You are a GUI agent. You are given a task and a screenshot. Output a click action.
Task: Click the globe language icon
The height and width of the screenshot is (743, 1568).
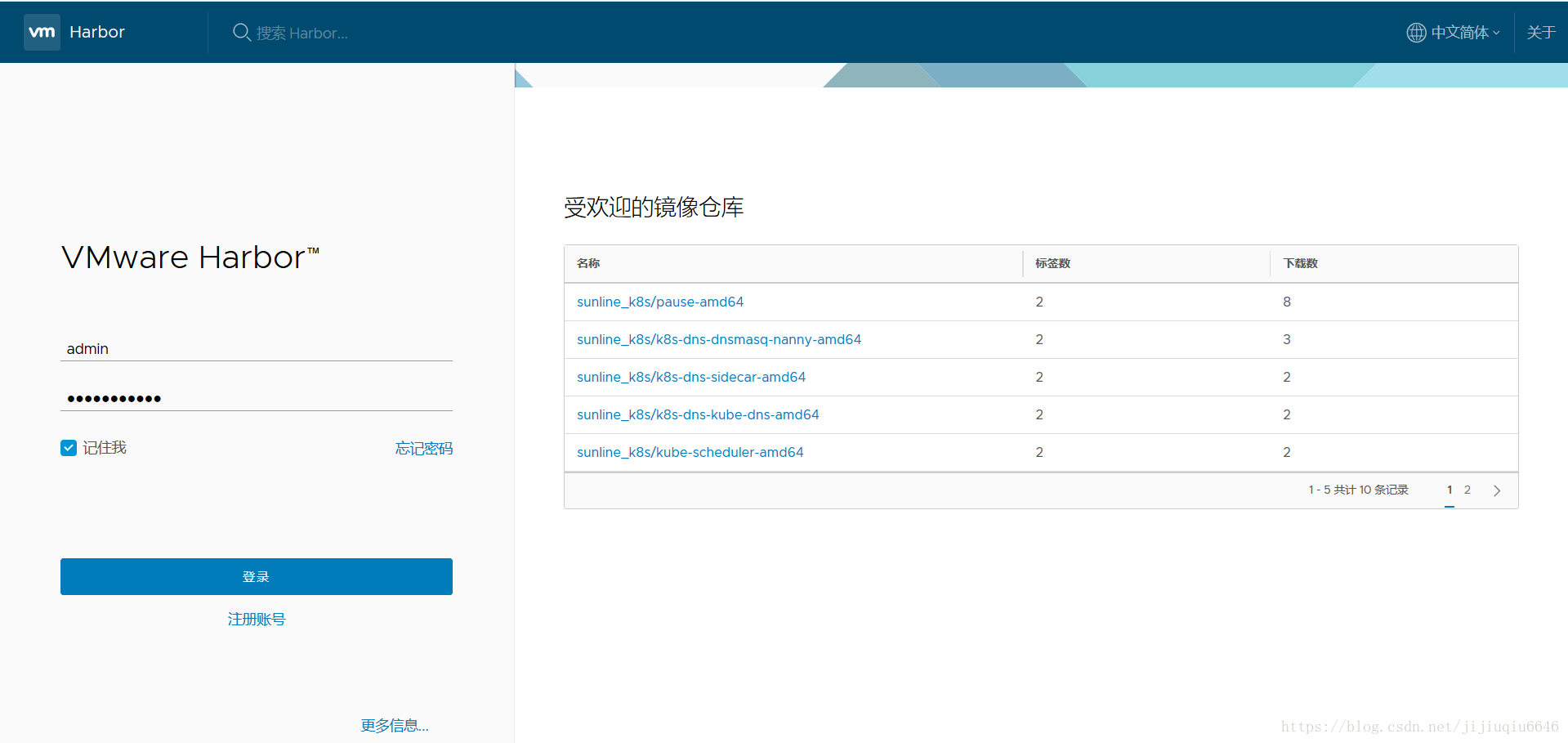1416,33
